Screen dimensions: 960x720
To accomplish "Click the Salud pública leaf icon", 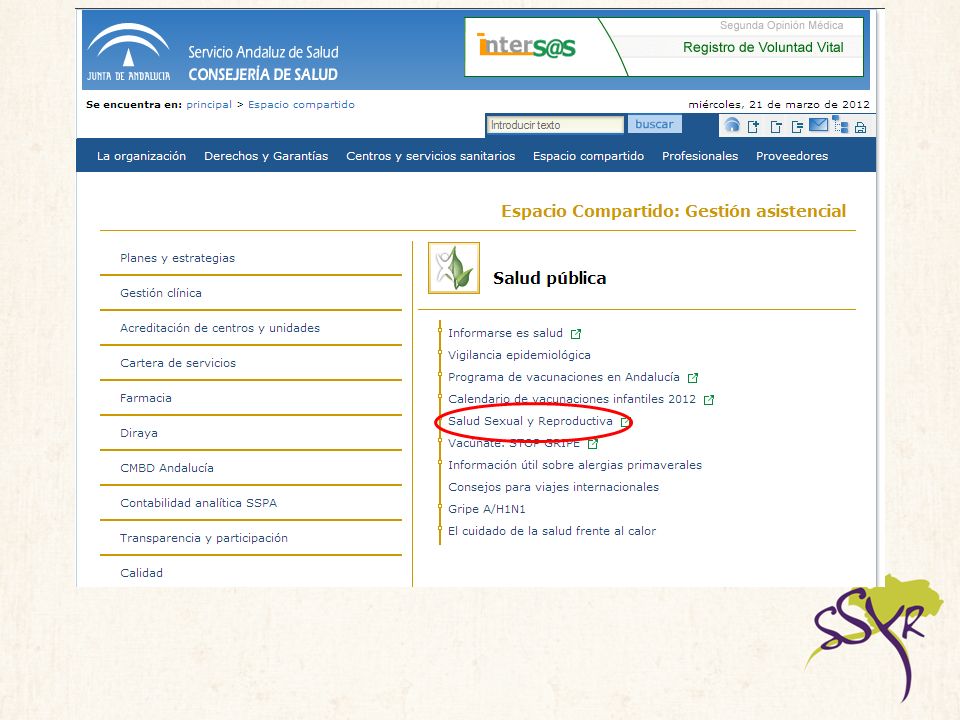I will pyautogui.click(x=454, y=268).
